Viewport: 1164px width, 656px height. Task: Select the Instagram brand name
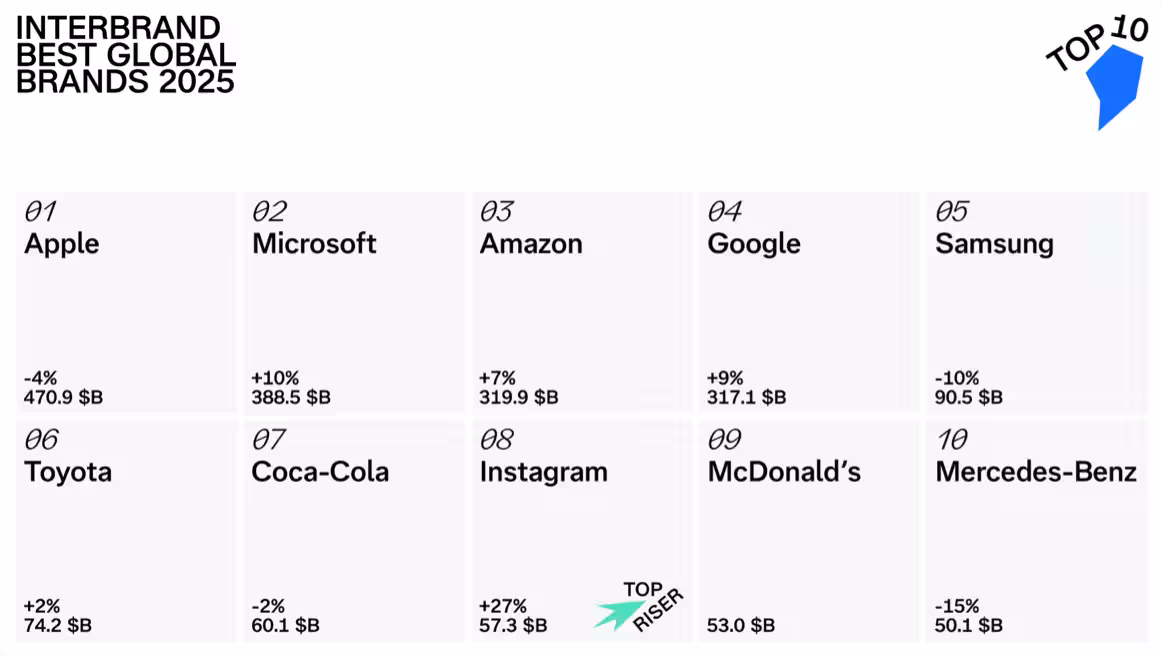pyautogui.click(x=543, y=472)
